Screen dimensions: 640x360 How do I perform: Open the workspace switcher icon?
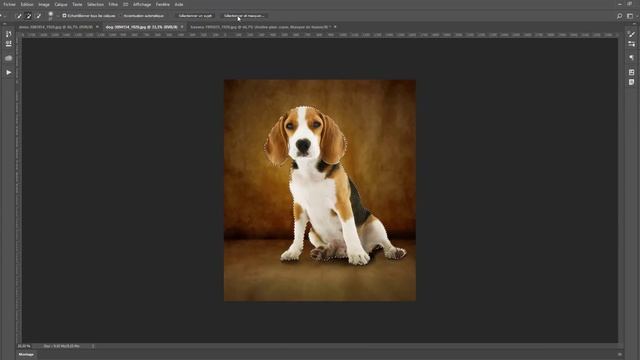tap(630, 16)
